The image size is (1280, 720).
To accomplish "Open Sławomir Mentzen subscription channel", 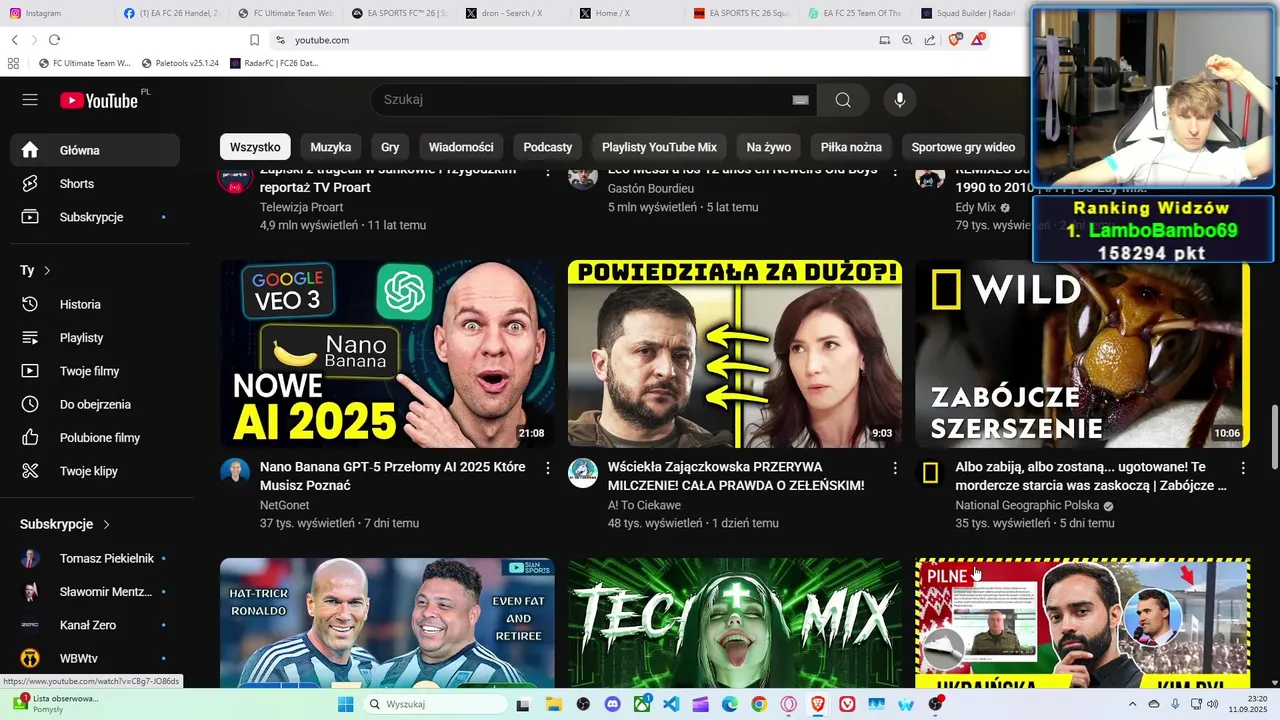I will coord(95,592).
